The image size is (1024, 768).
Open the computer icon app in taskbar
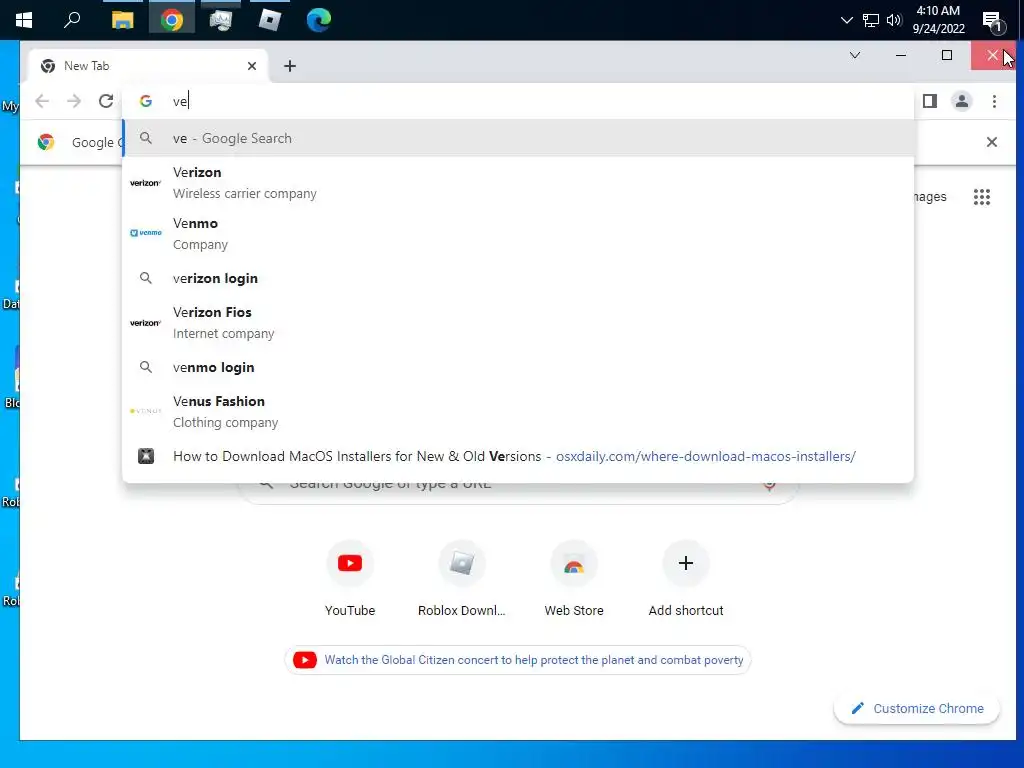221,20
